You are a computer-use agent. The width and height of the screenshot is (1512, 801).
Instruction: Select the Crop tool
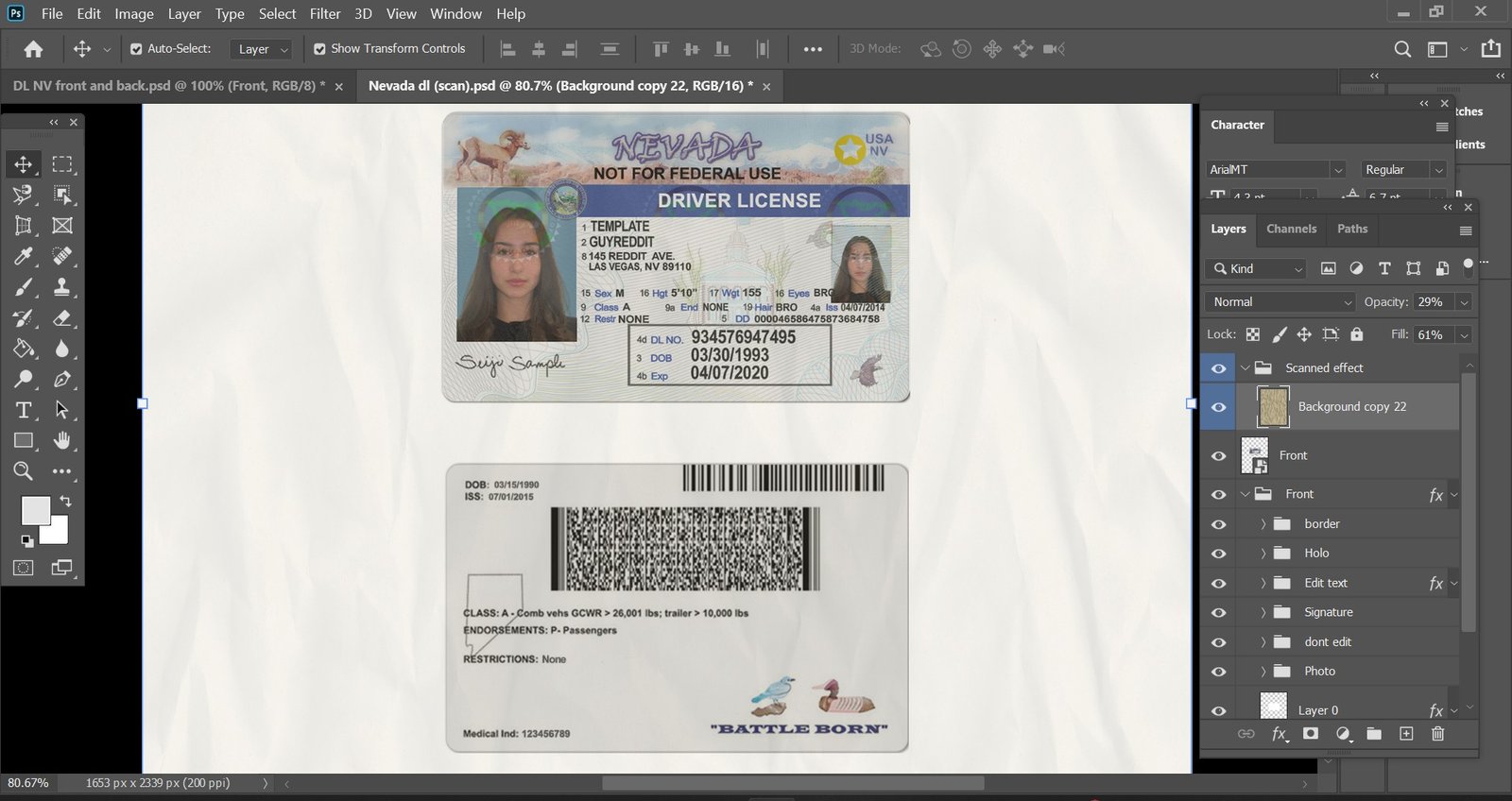point(24,226)
